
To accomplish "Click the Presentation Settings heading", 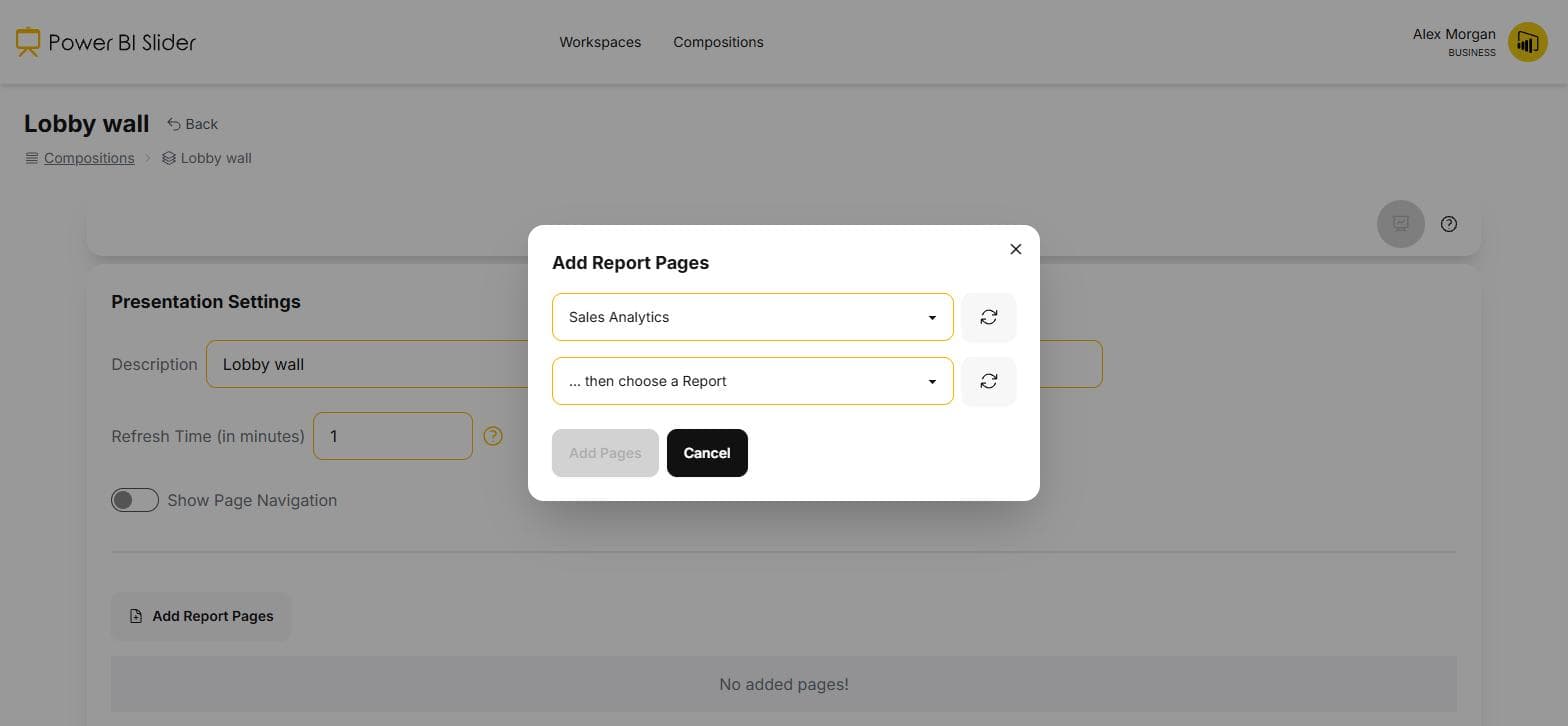I will [206, 302].
